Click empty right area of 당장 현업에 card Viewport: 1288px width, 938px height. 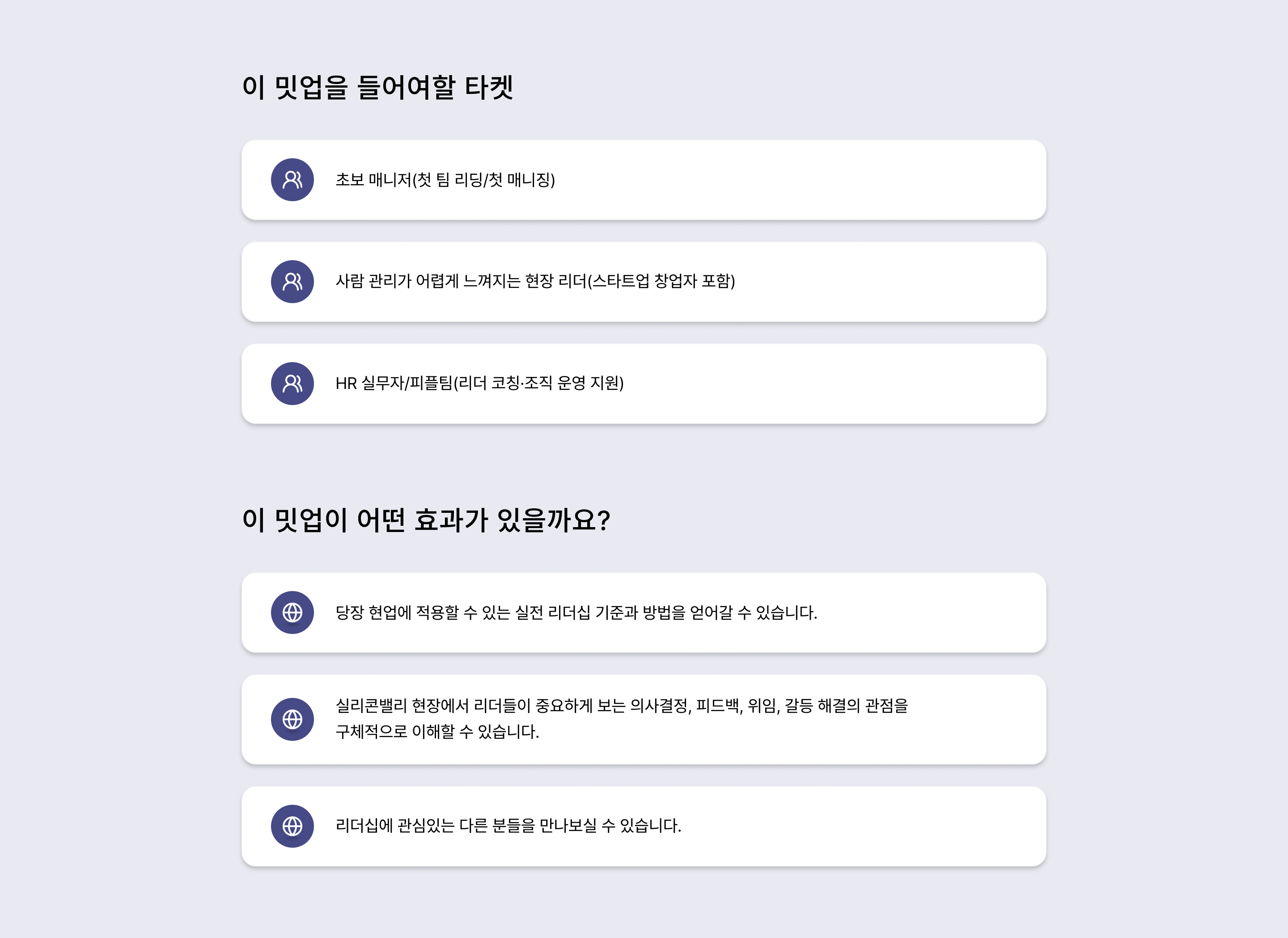pos(937,613)
